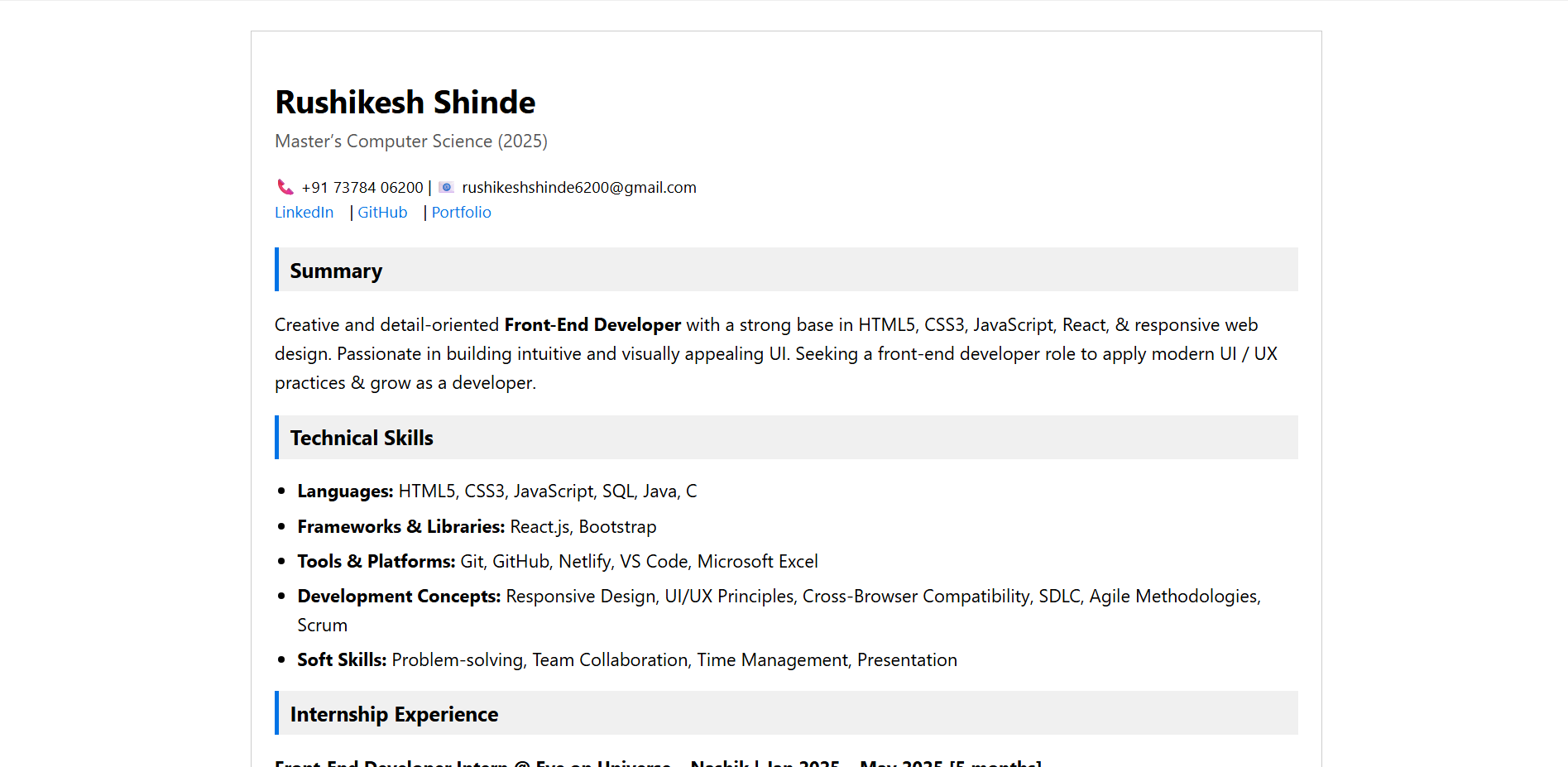This screenshot has width=1568, height=767.
Task: Click the bold Front-End Developer text in summary
Action: click(592, 325)
